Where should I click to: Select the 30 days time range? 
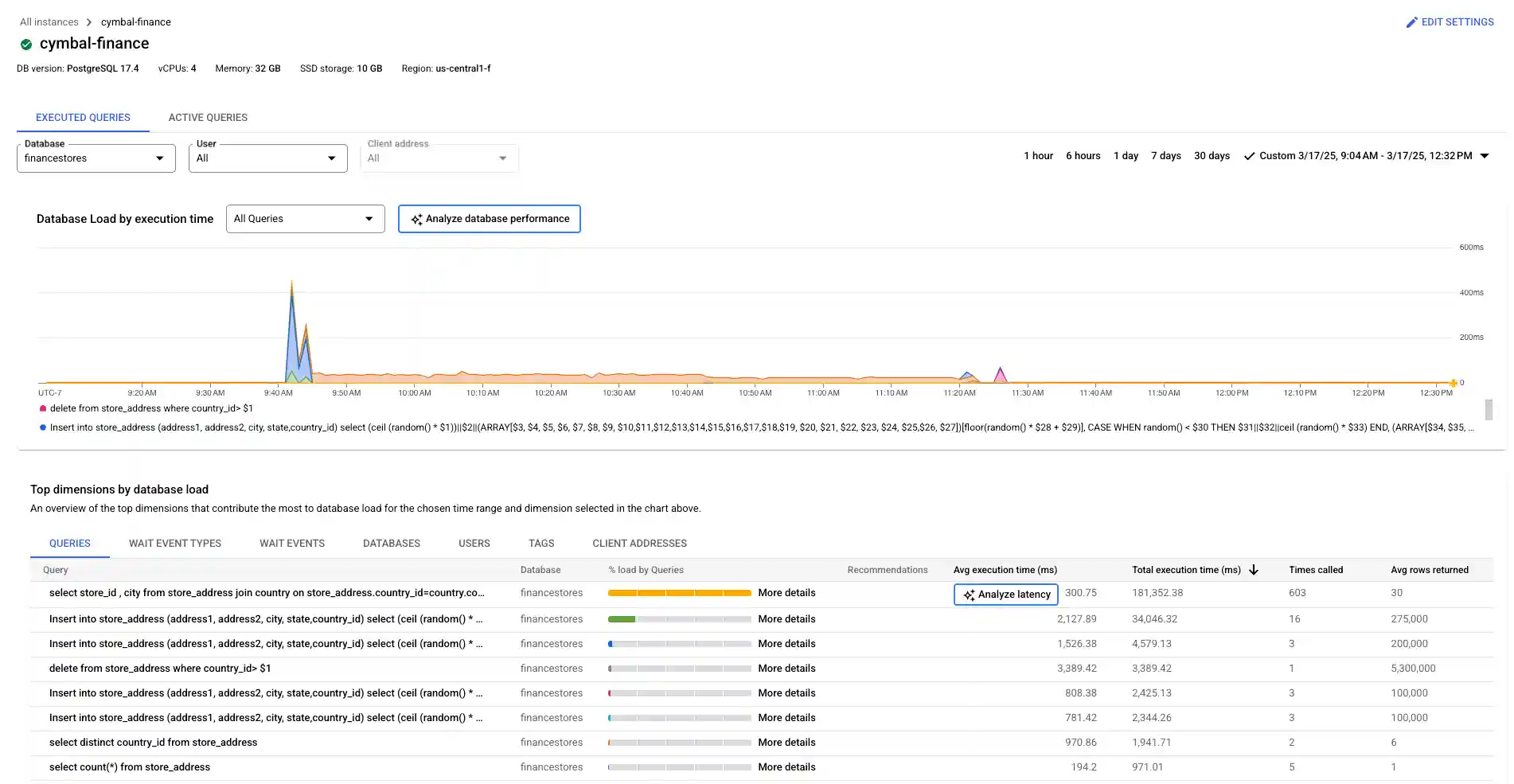tap(1212, 155)
